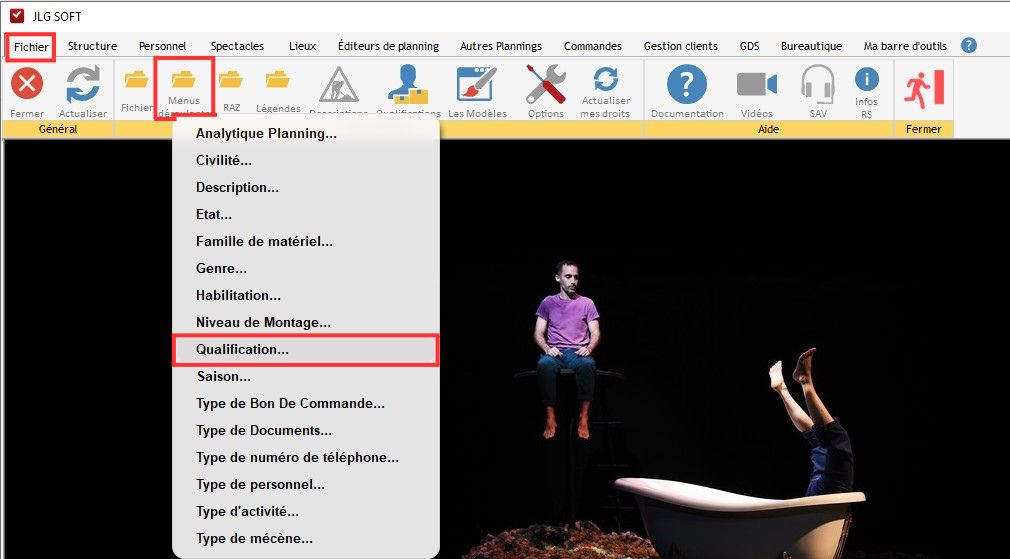Open the Fichier folder dropdown in ribbon
This screenshot has height=559, width=1010.
point(136,80)
